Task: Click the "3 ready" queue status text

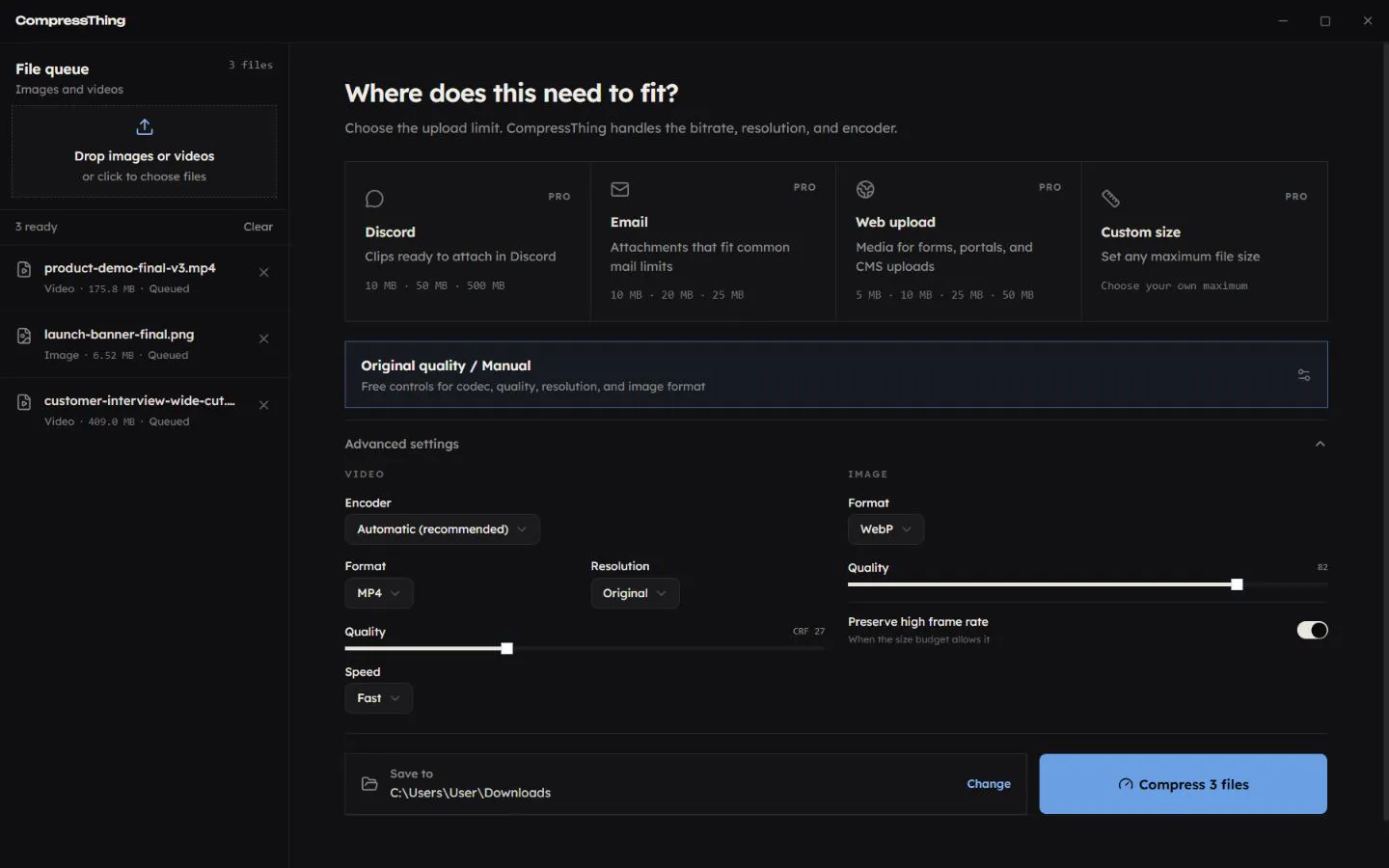Action: (37, 227)
